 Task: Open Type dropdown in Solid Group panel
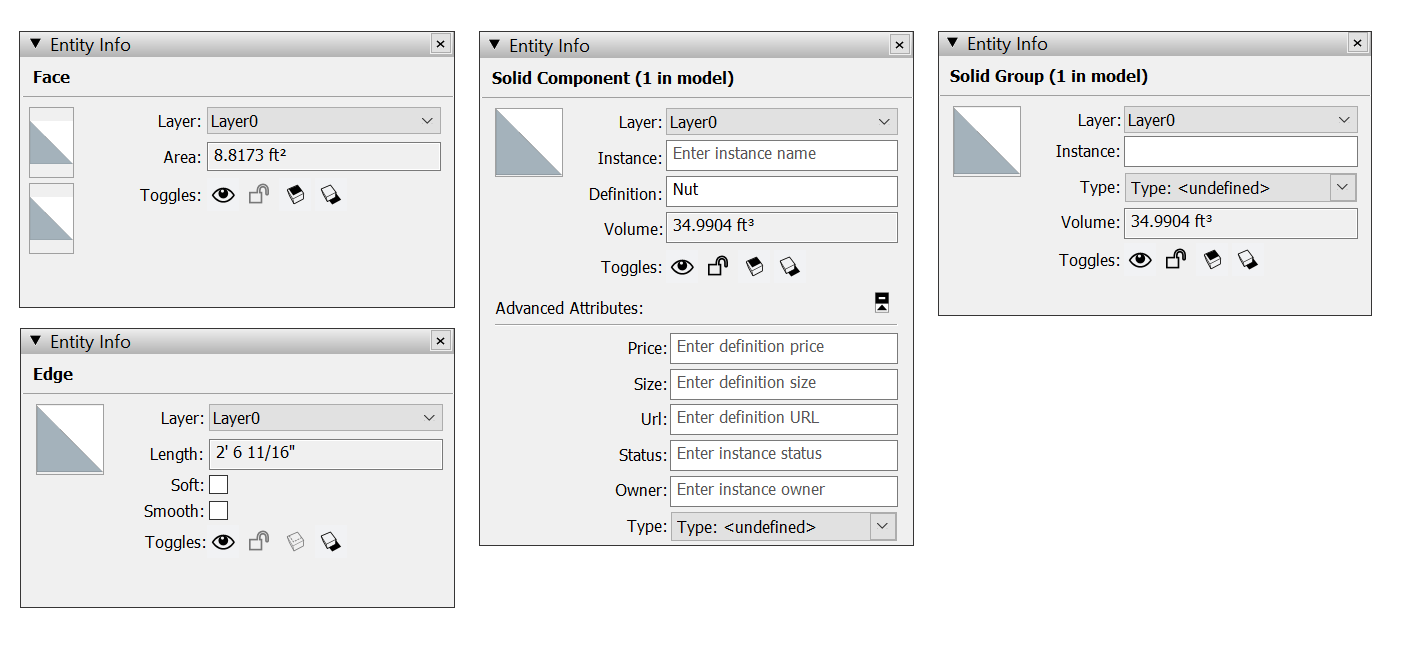[1241, 188]
